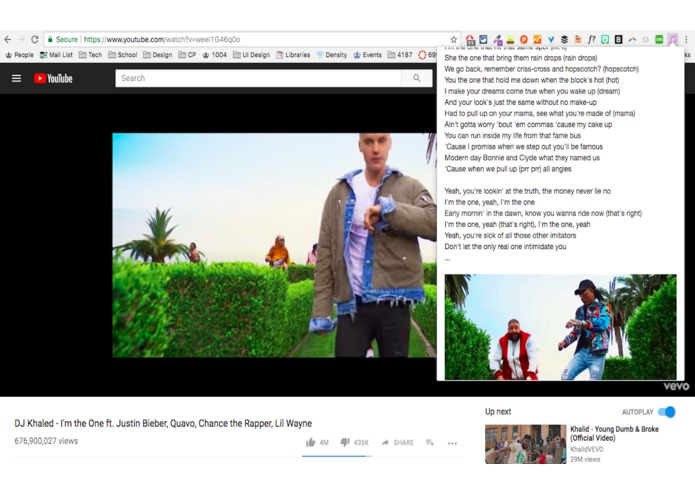Open the Events bookmark
Image resolution: width=695 pixels, height=494 pixels.
tap(367, 55)
